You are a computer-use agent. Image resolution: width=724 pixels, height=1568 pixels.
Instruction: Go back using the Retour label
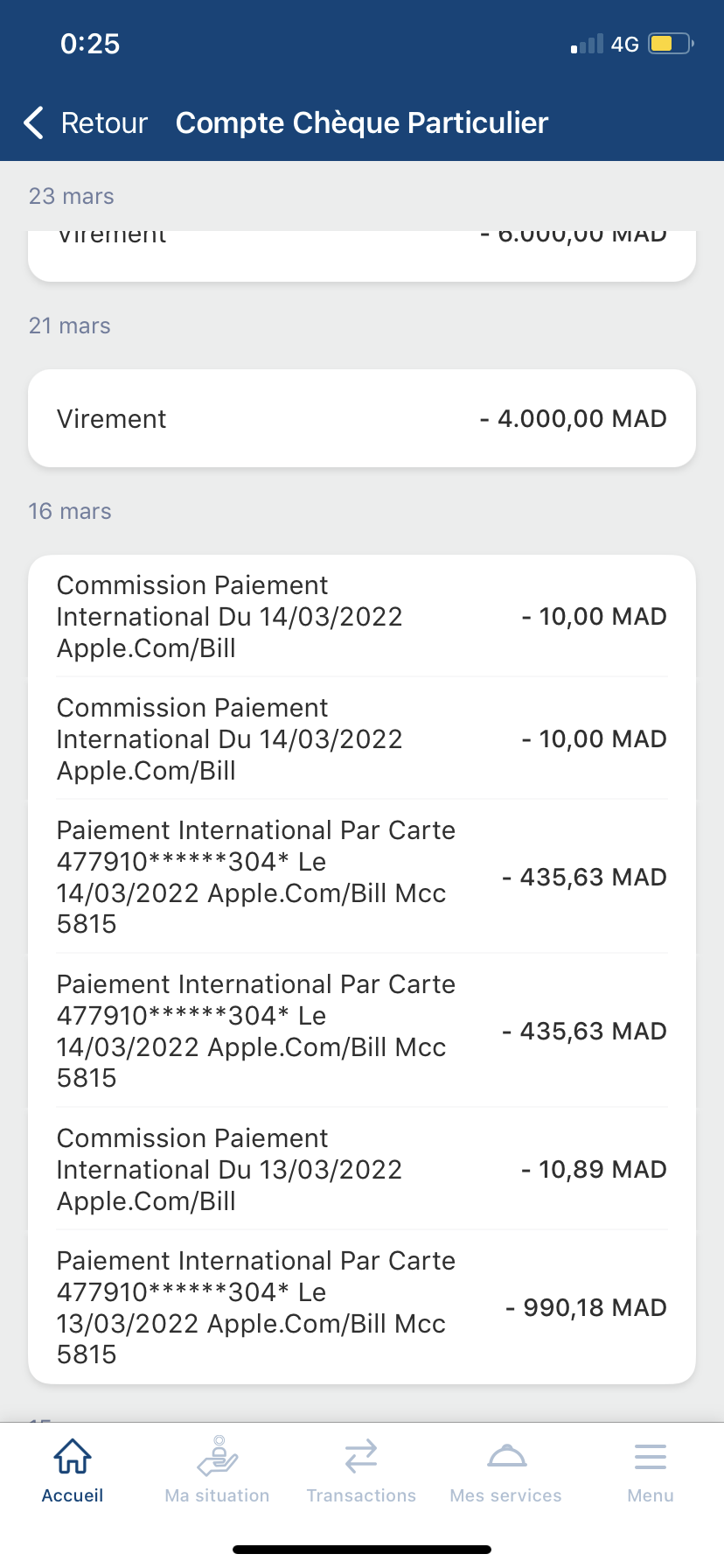coord(104,123)
